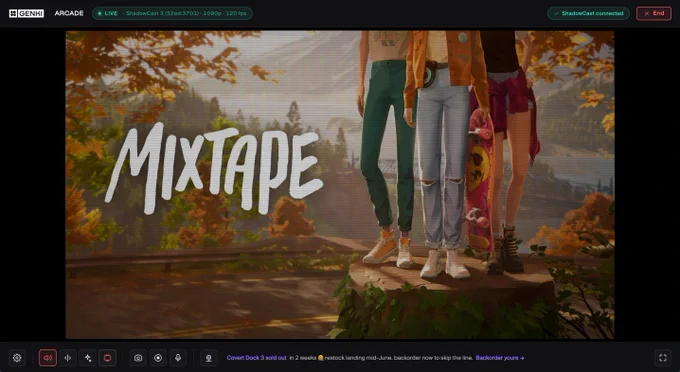The image size is (680, 372).
Task: Click the Mixtape game video feed
Action: pyautogui.click(x=340, y=184)
